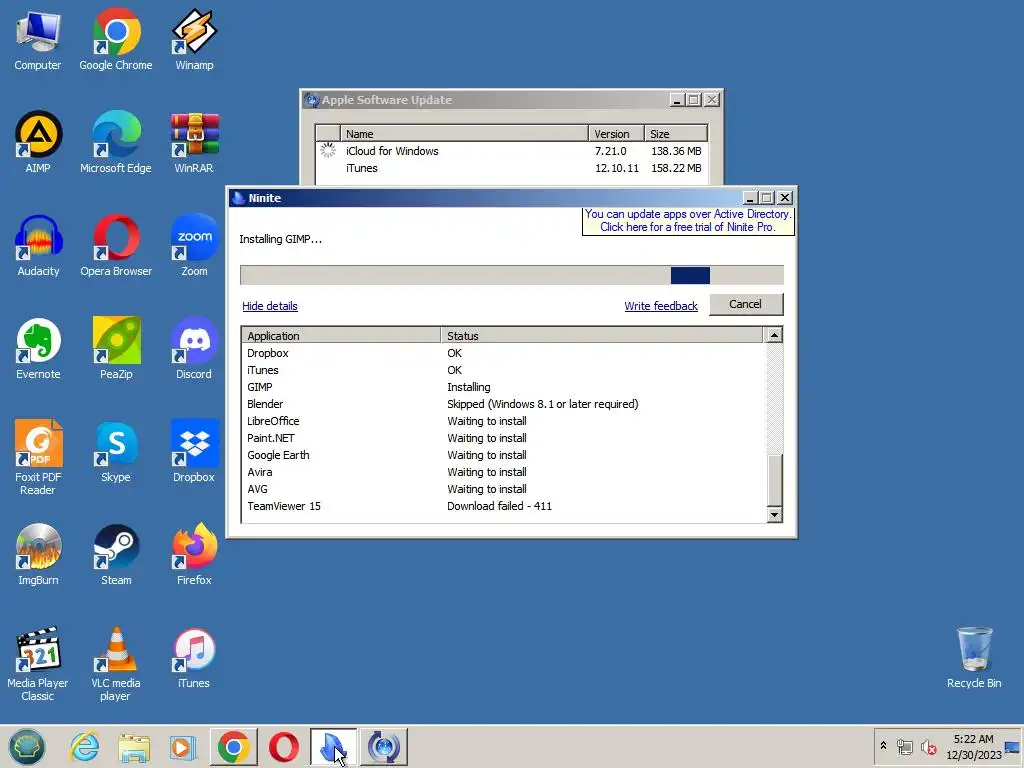Select the Dropbox row in Ninite list
Viewport: 1024px width, 768px height.
click(x=503, y=353)
